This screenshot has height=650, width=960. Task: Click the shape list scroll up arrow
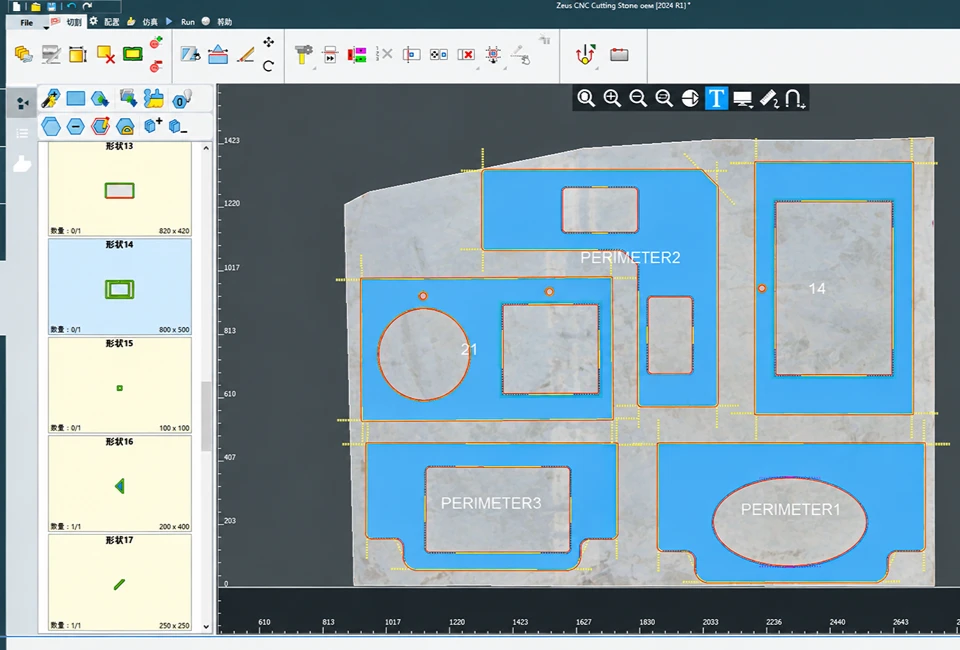(206, 148)
